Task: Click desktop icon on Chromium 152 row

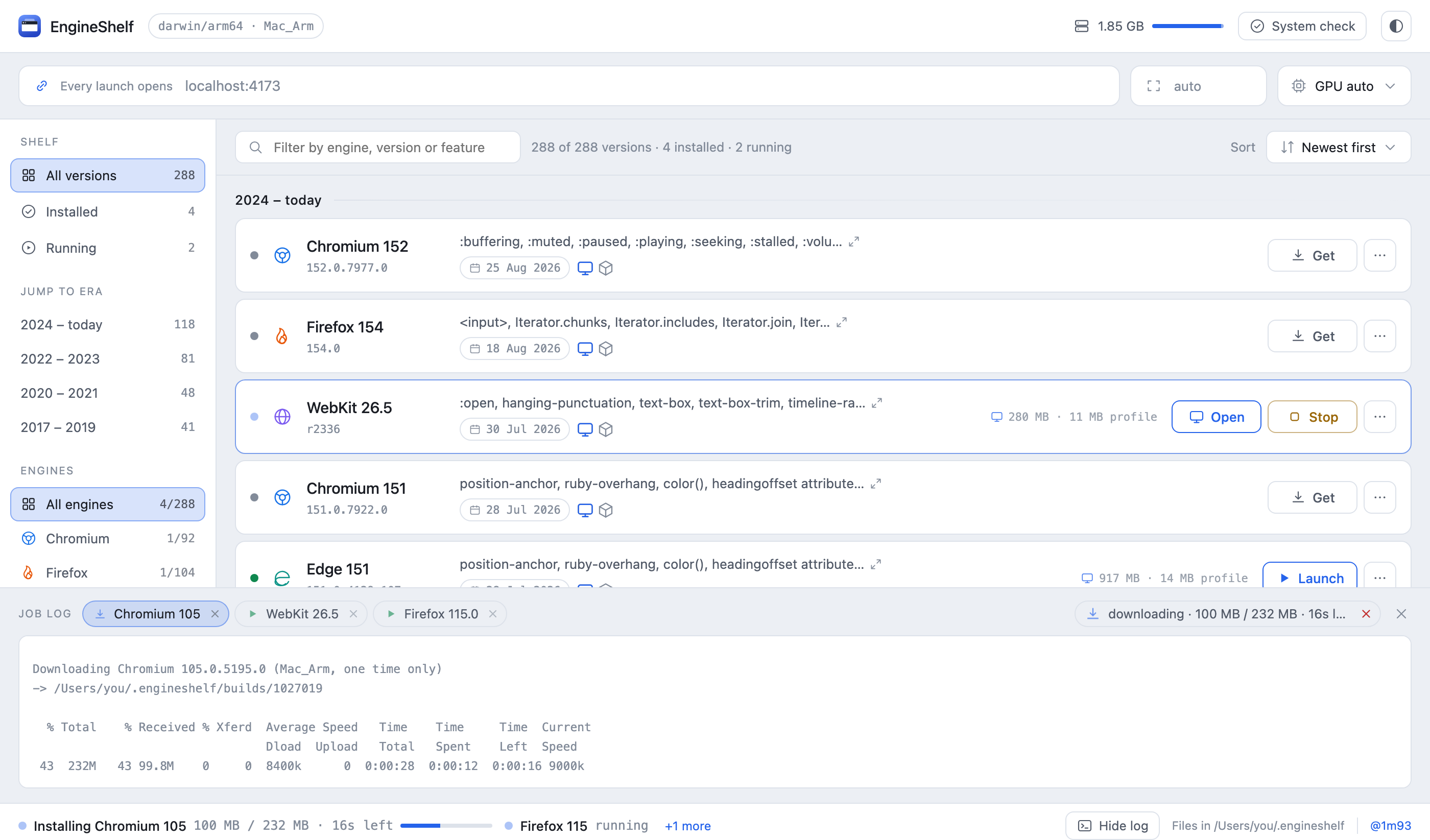Action: (584, 268)
